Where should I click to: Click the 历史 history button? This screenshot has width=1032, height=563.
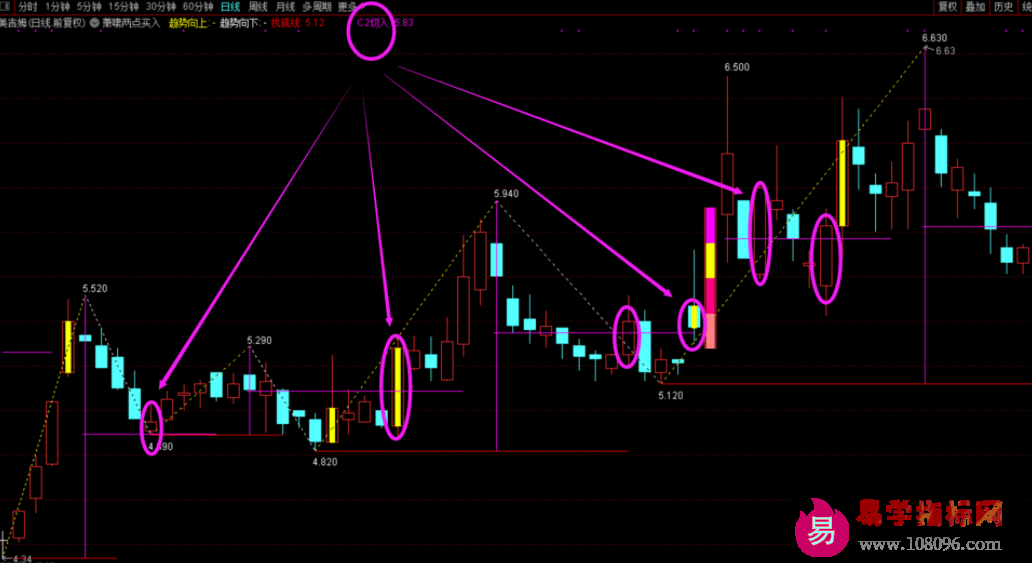(x=1003, y=6)
